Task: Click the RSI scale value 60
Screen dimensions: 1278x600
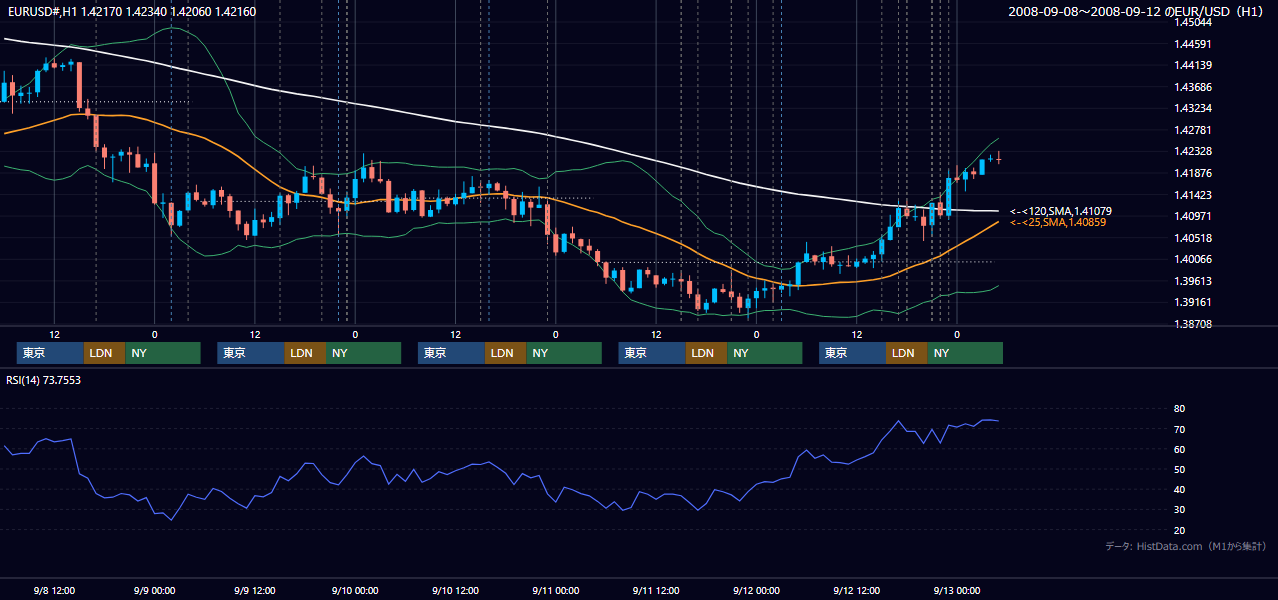Action: point(1180,449)
